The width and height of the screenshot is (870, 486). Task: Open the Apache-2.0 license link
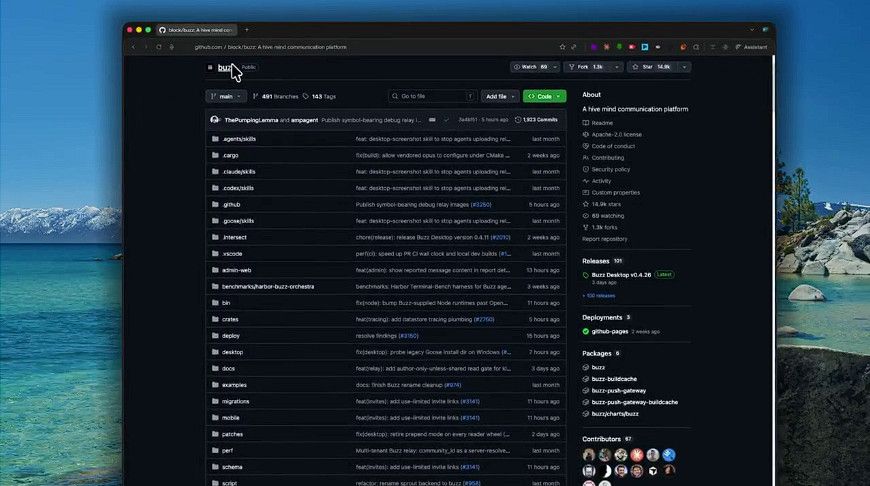[616, 135]
